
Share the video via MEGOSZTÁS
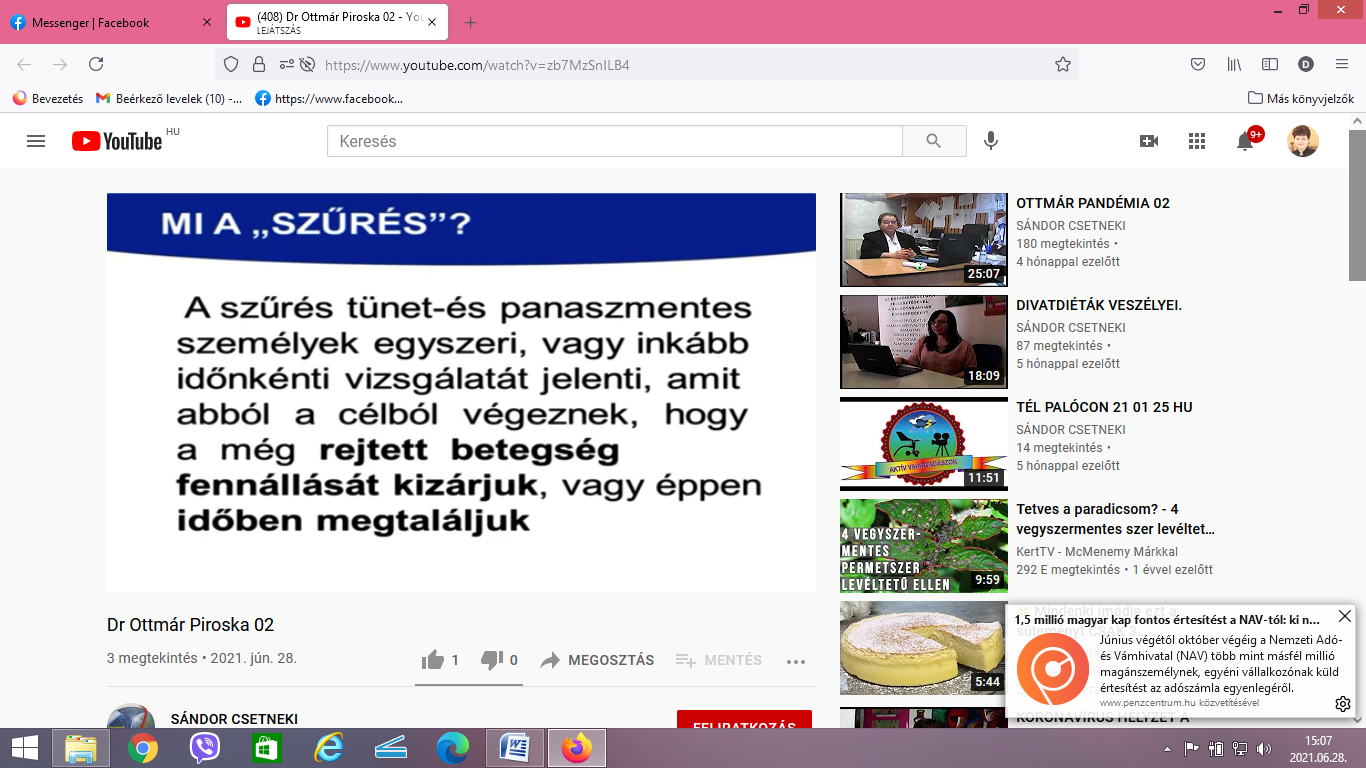point(597,660)
